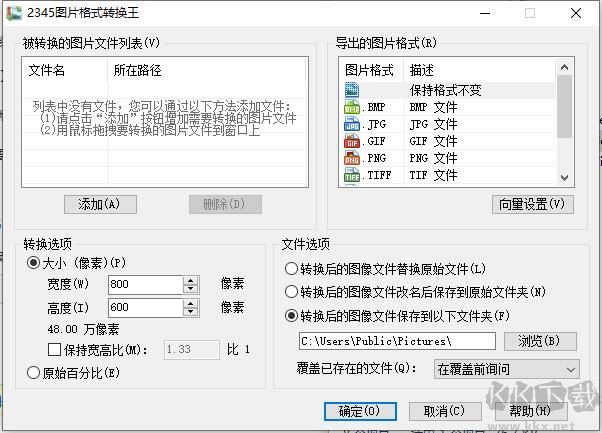602x433 pixels.
Task: Click the aspect ratio 1.33 field
Action: coord(192,349)
